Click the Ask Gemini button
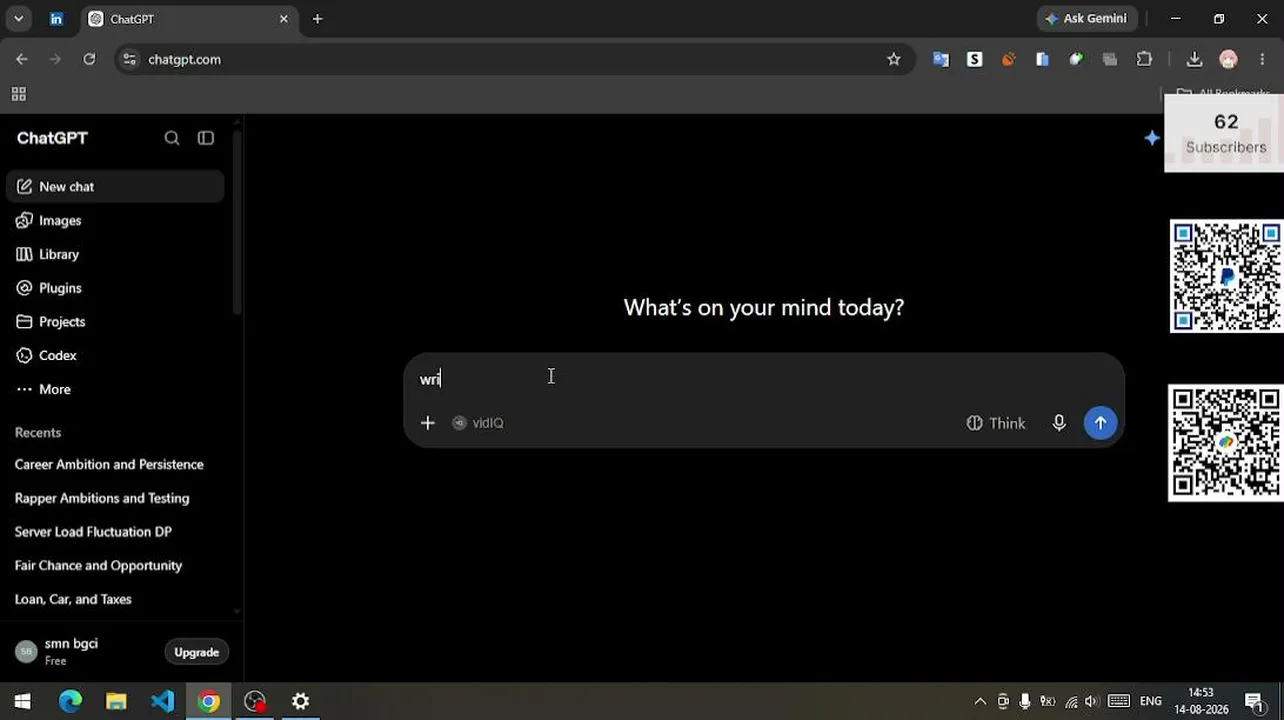Viewport: 1284px width, 720px height. [x=1087, y=19]
